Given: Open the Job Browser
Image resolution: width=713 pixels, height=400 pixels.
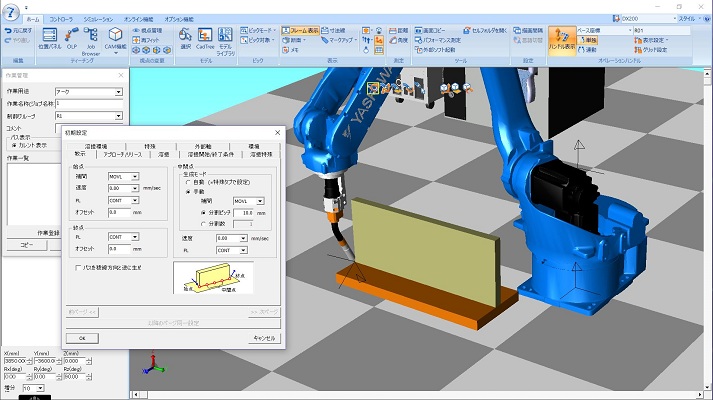Looking at the screenshot, I should point(92,39).
